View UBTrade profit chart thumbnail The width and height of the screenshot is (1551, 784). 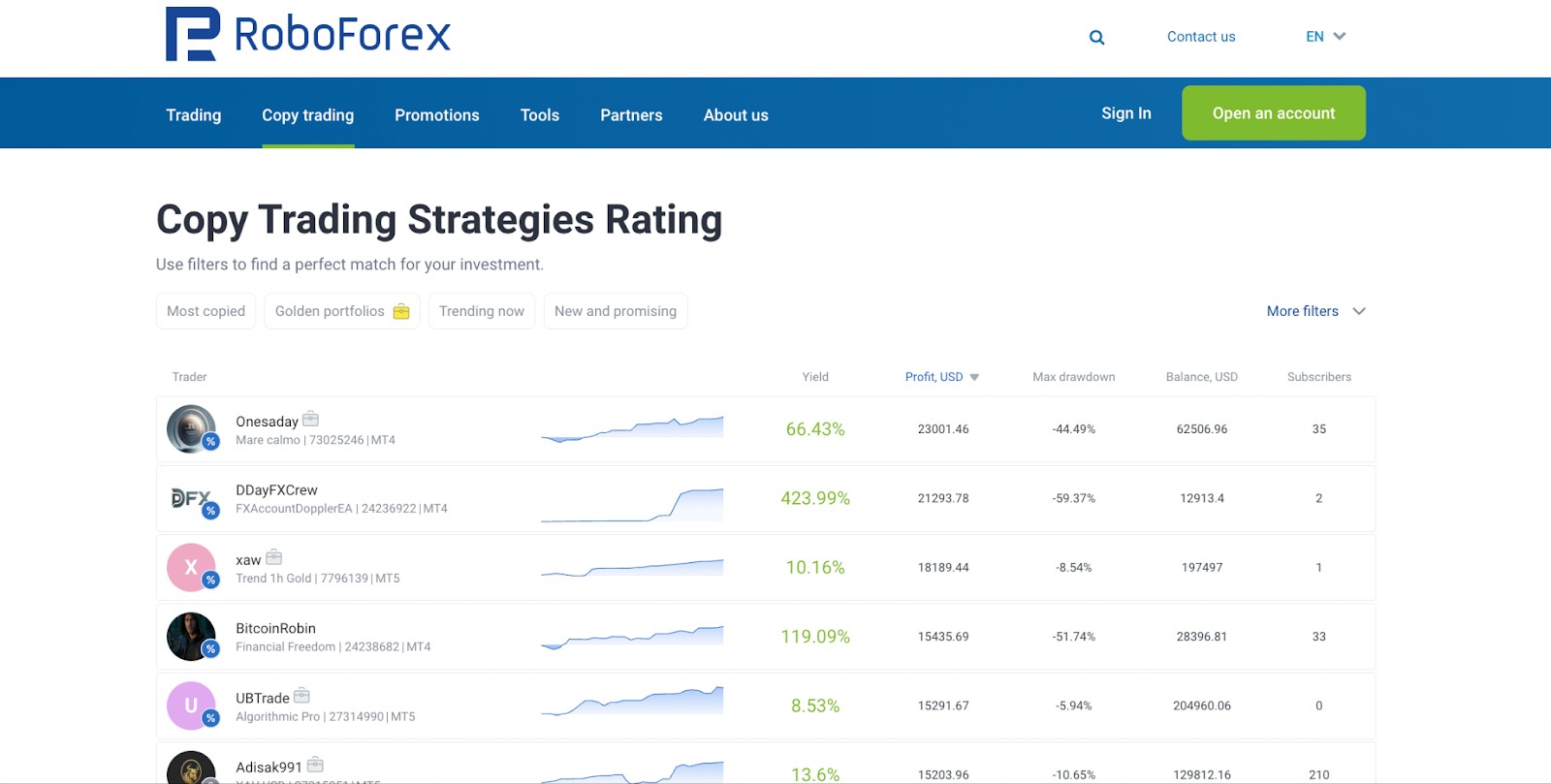[632, 701]
